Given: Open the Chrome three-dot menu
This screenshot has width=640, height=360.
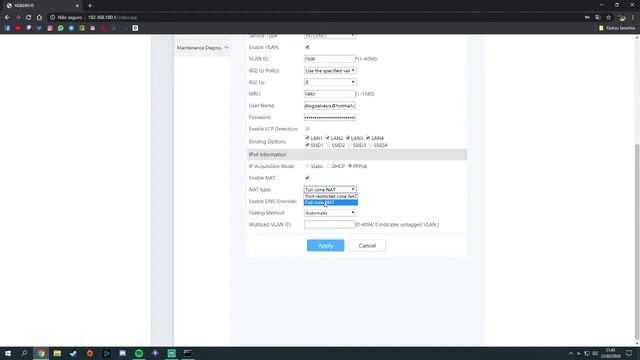Looking at the screenshot, I should point(633,18).
